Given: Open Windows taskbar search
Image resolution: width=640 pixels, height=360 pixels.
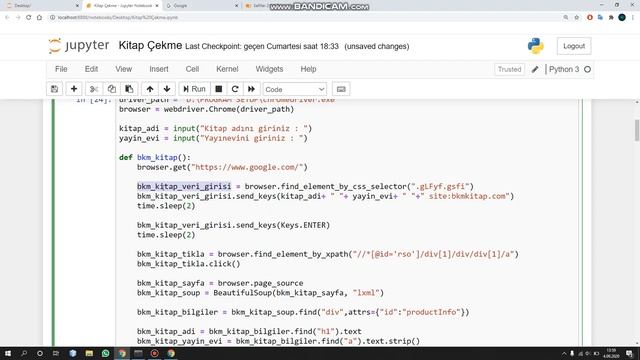Looking at the screenshot, I should pyautogui.click(x=24, y=353).
